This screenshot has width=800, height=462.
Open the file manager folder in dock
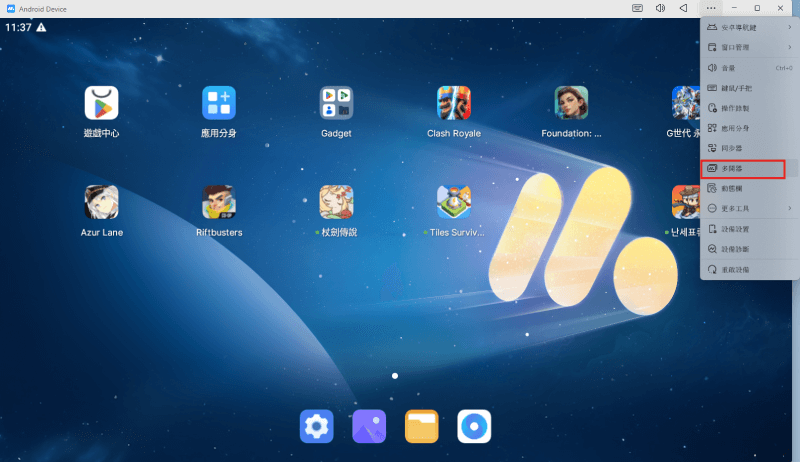click(x=421, y=426)
